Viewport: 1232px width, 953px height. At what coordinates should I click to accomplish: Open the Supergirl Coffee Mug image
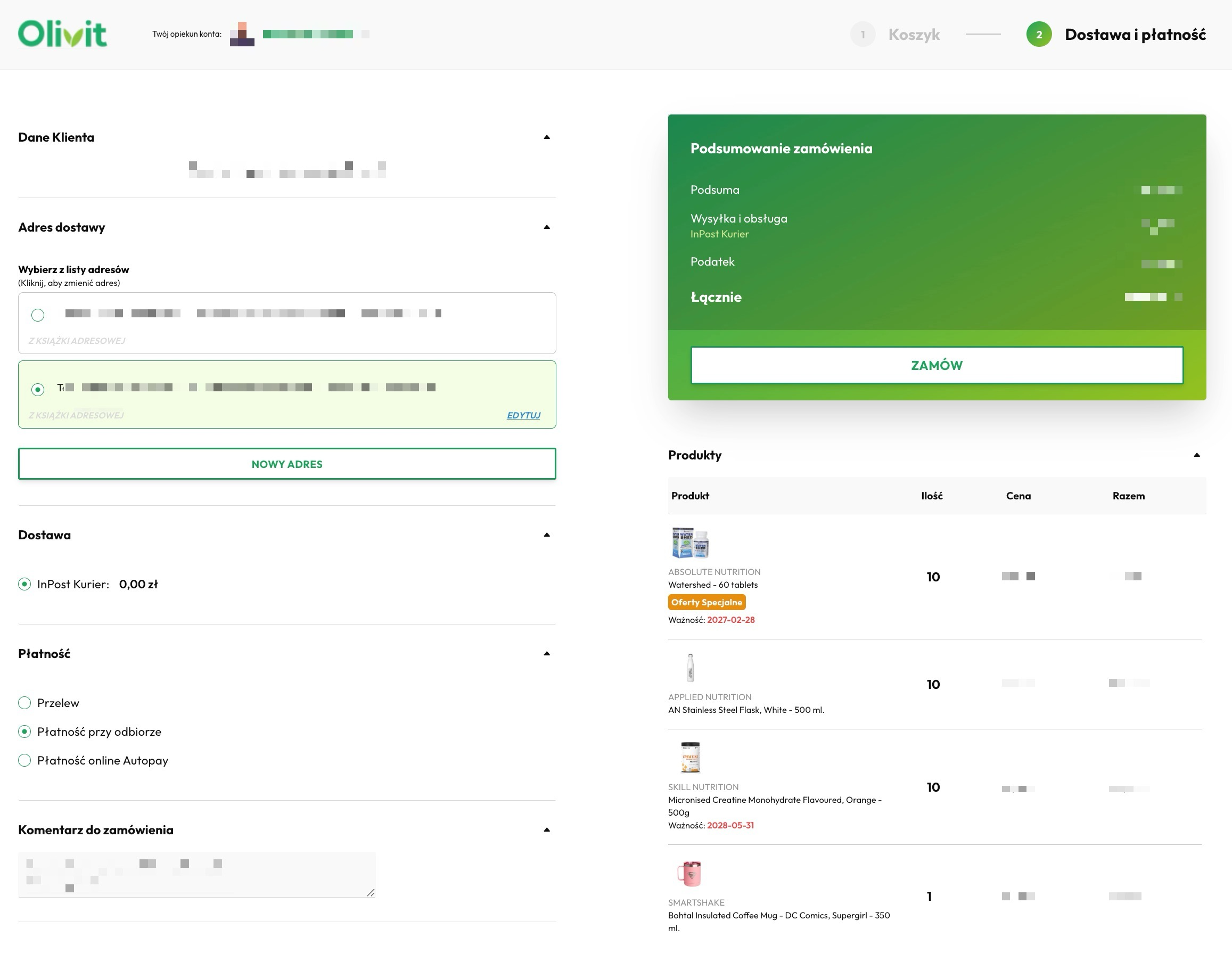point(689,874)
